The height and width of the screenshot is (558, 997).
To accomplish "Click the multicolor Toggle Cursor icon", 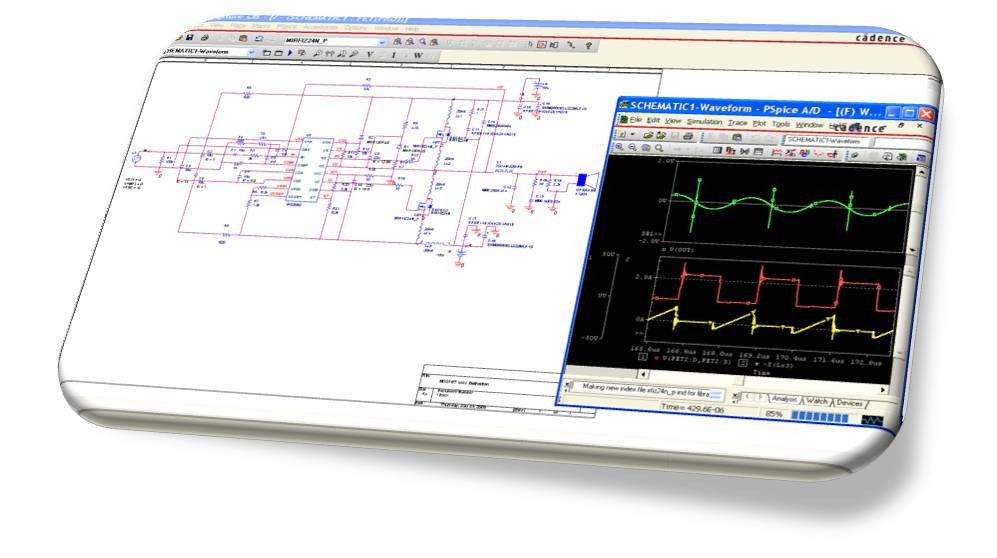I will pyautogui.click(x=804, y=153).
